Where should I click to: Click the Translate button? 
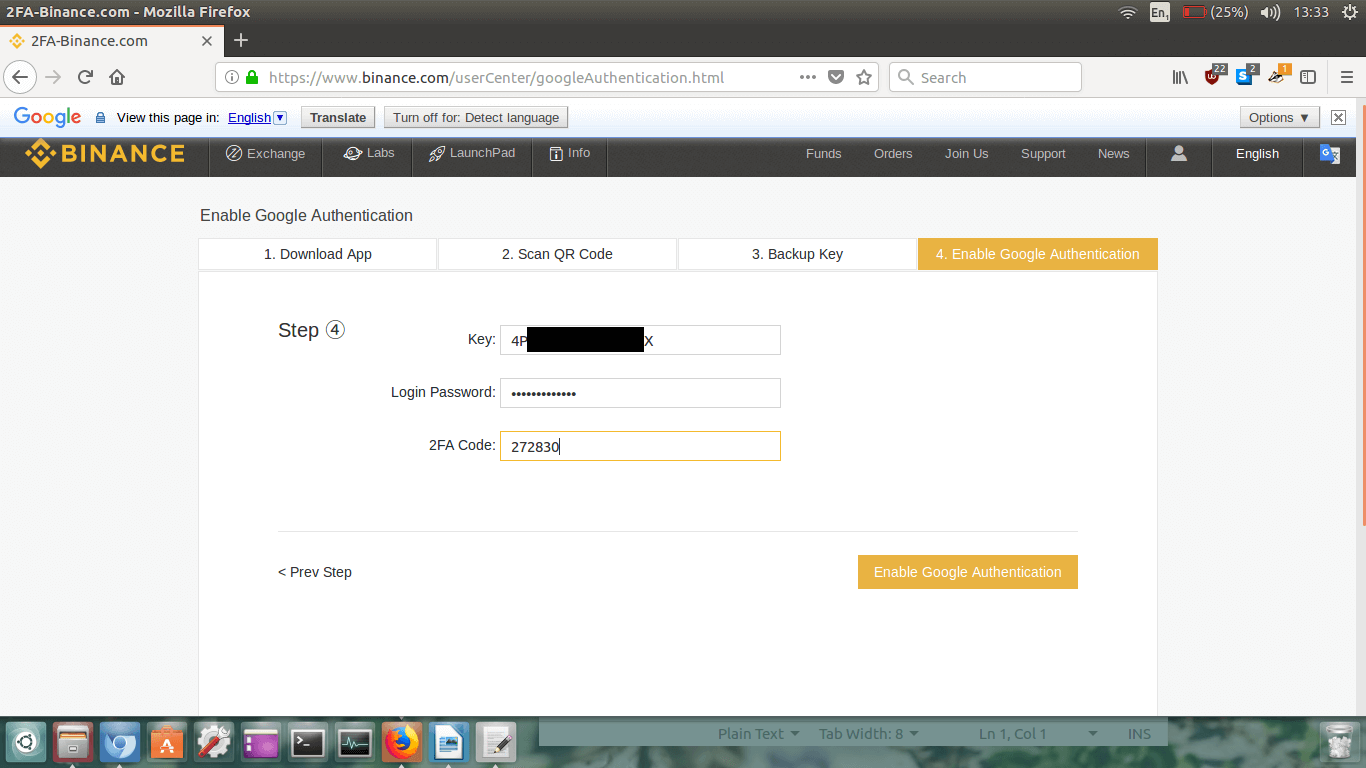(338, 117)
